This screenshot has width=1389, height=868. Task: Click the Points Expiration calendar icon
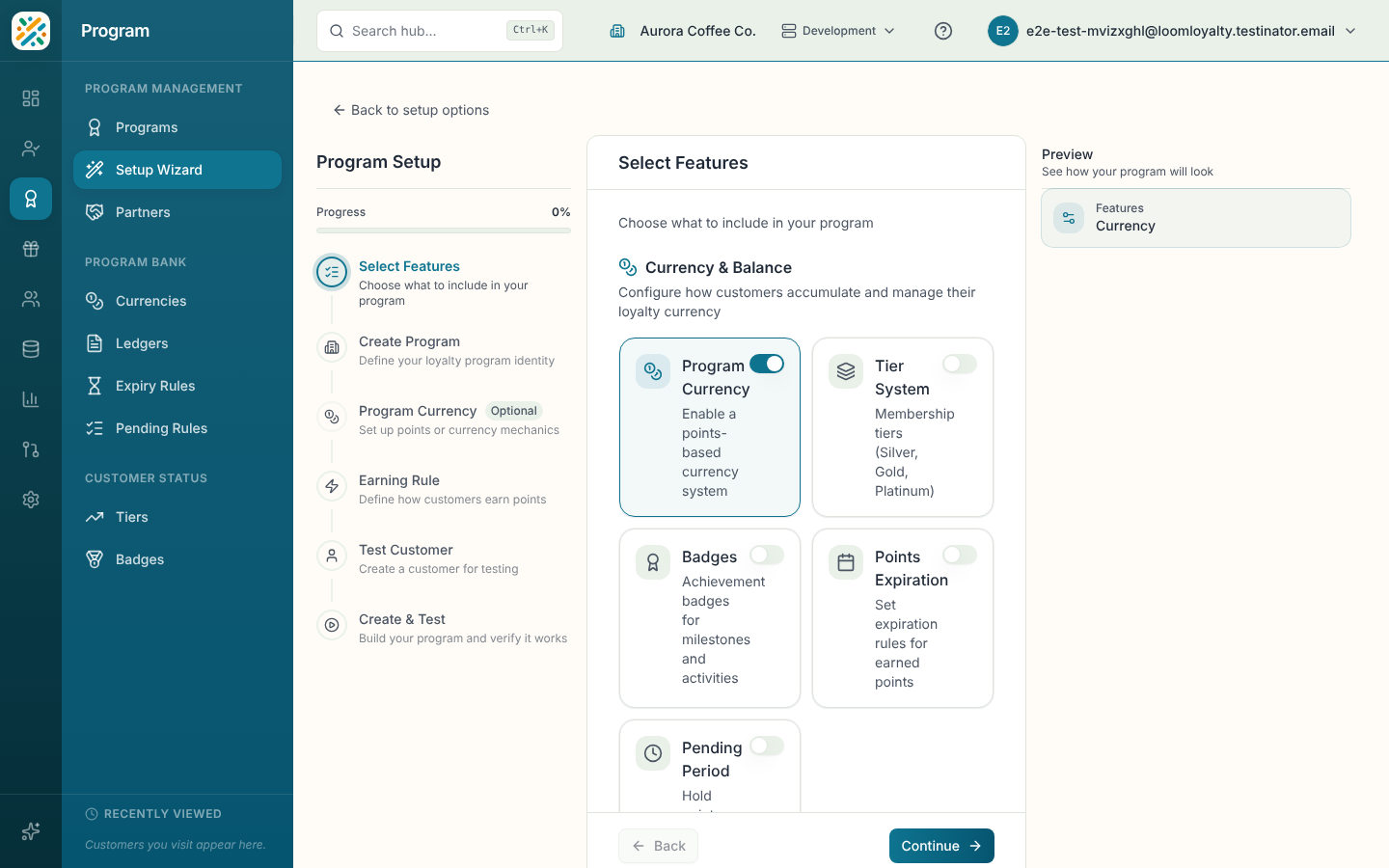(846, 562)
